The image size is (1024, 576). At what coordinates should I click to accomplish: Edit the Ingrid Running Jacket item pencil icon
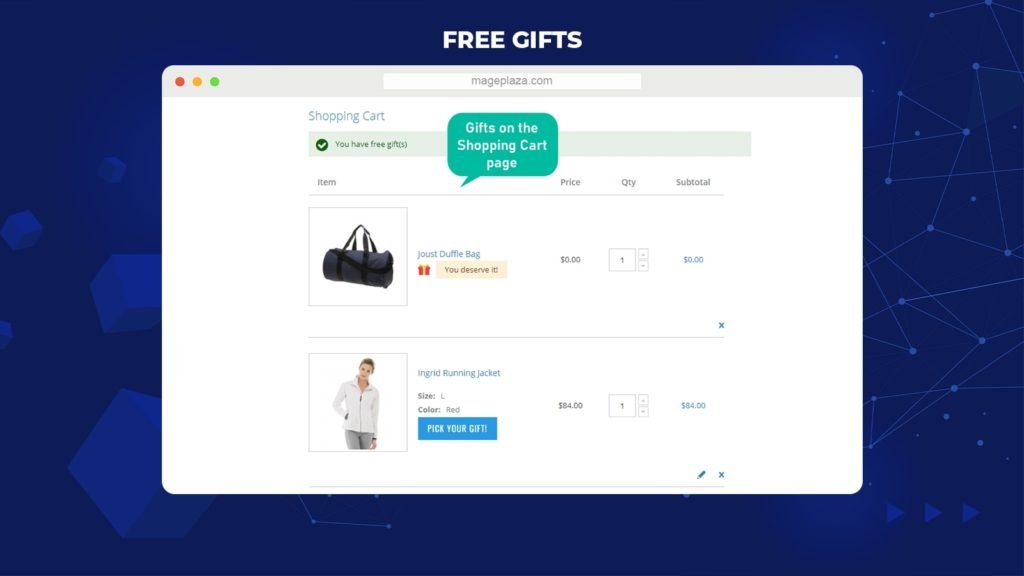(701, 475)
